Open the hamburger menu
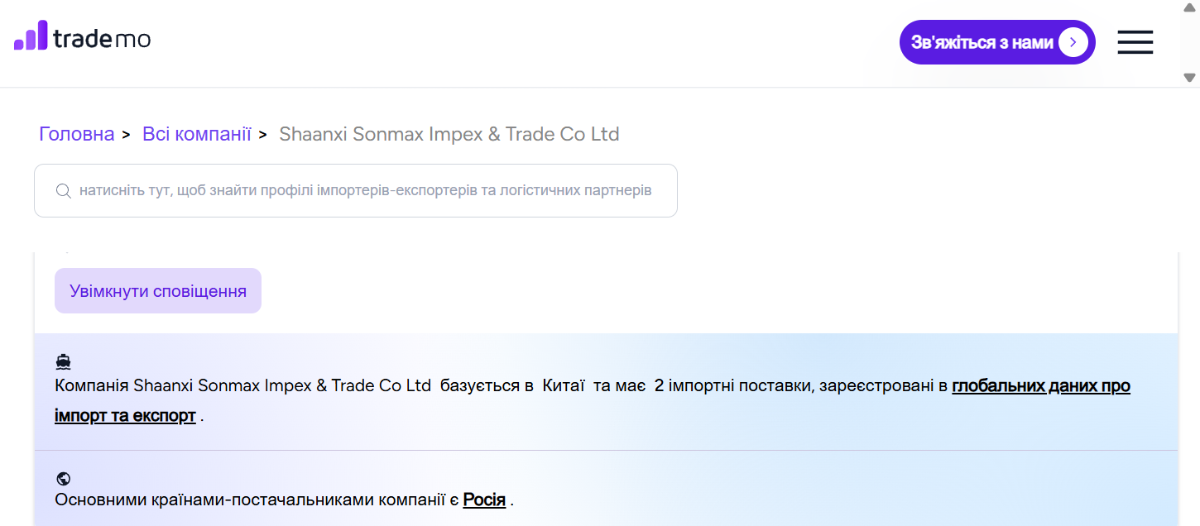1200x526 pixels. (x=1135, y=42)
